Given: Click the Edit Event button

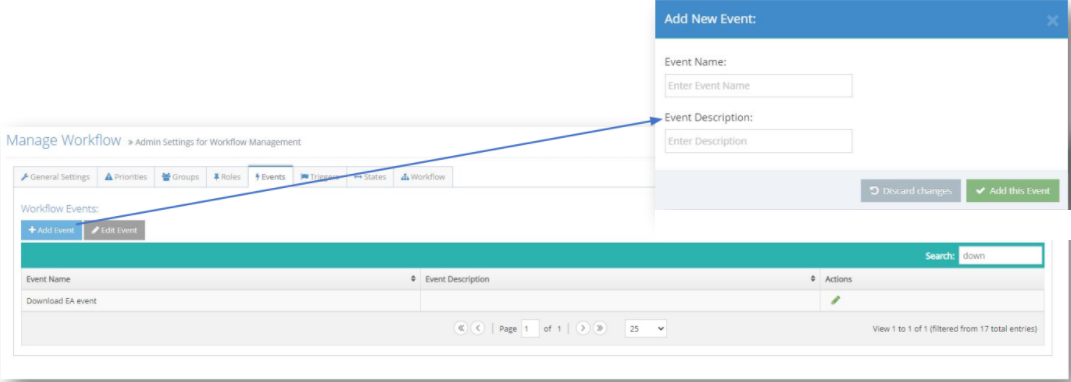Looking at the screenshot, I should point(114,230).
